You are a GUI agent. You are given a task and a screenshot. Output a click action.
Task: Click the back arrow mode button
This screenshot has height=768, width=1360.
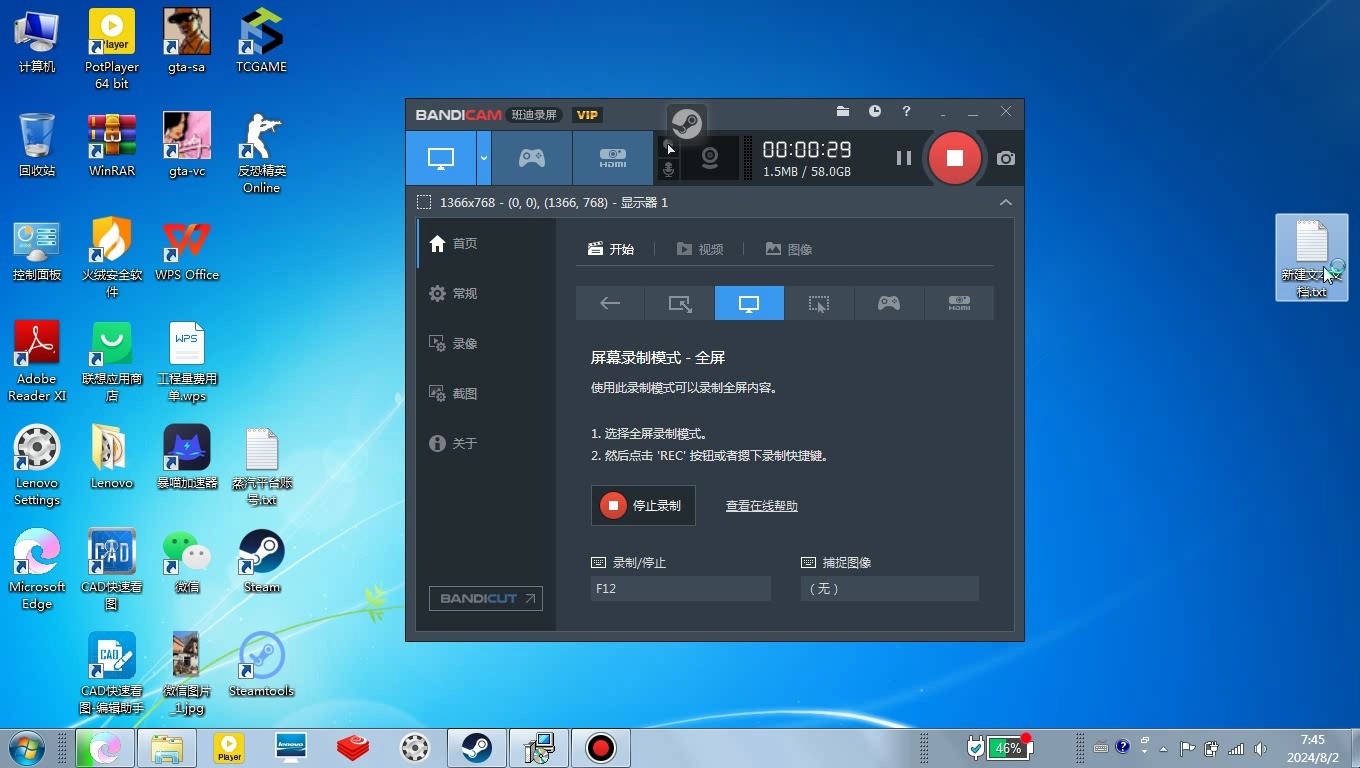coord(610,303)
